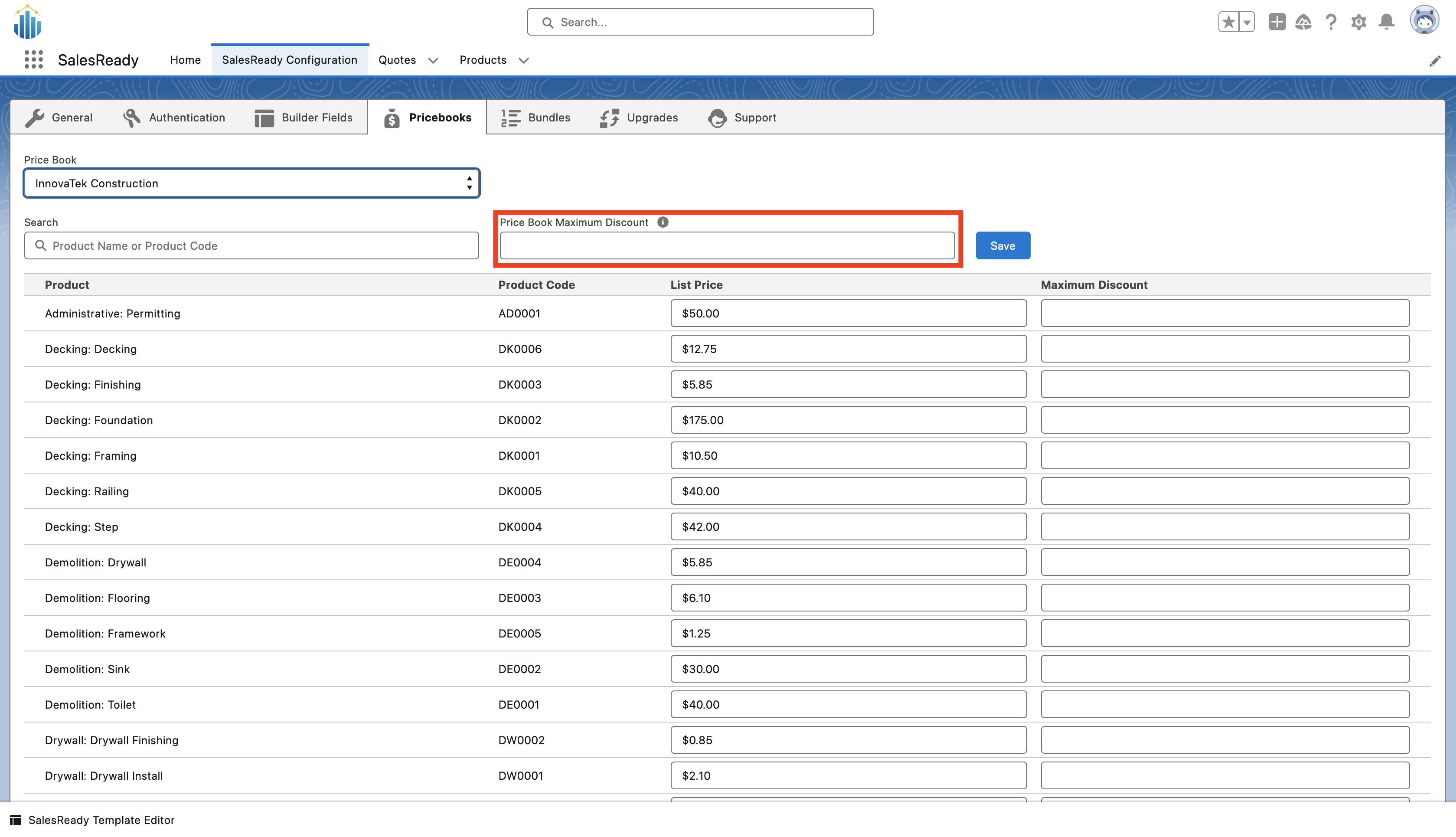Click the info icon beside Price Book Maximum Discount
This screenshot has height=837, width=1456.
(x=663, y=222)
